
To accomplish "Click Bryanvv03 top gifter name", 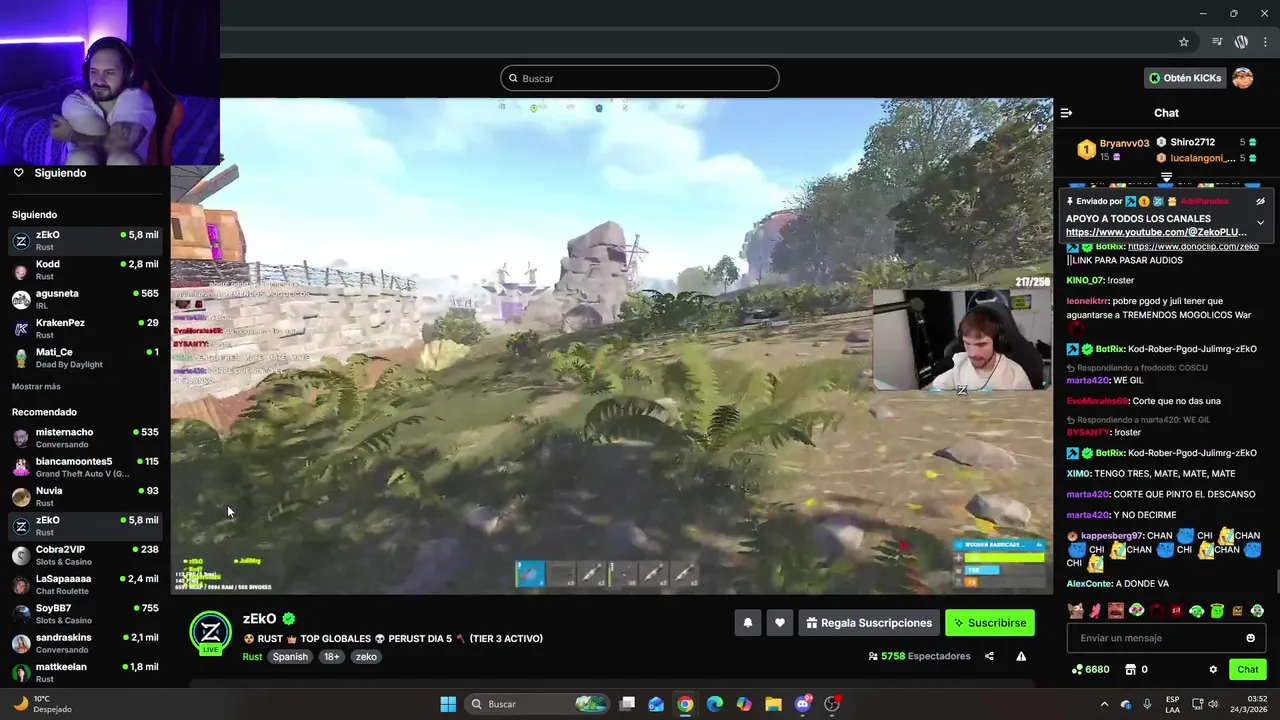I will tap(1124, 144).
